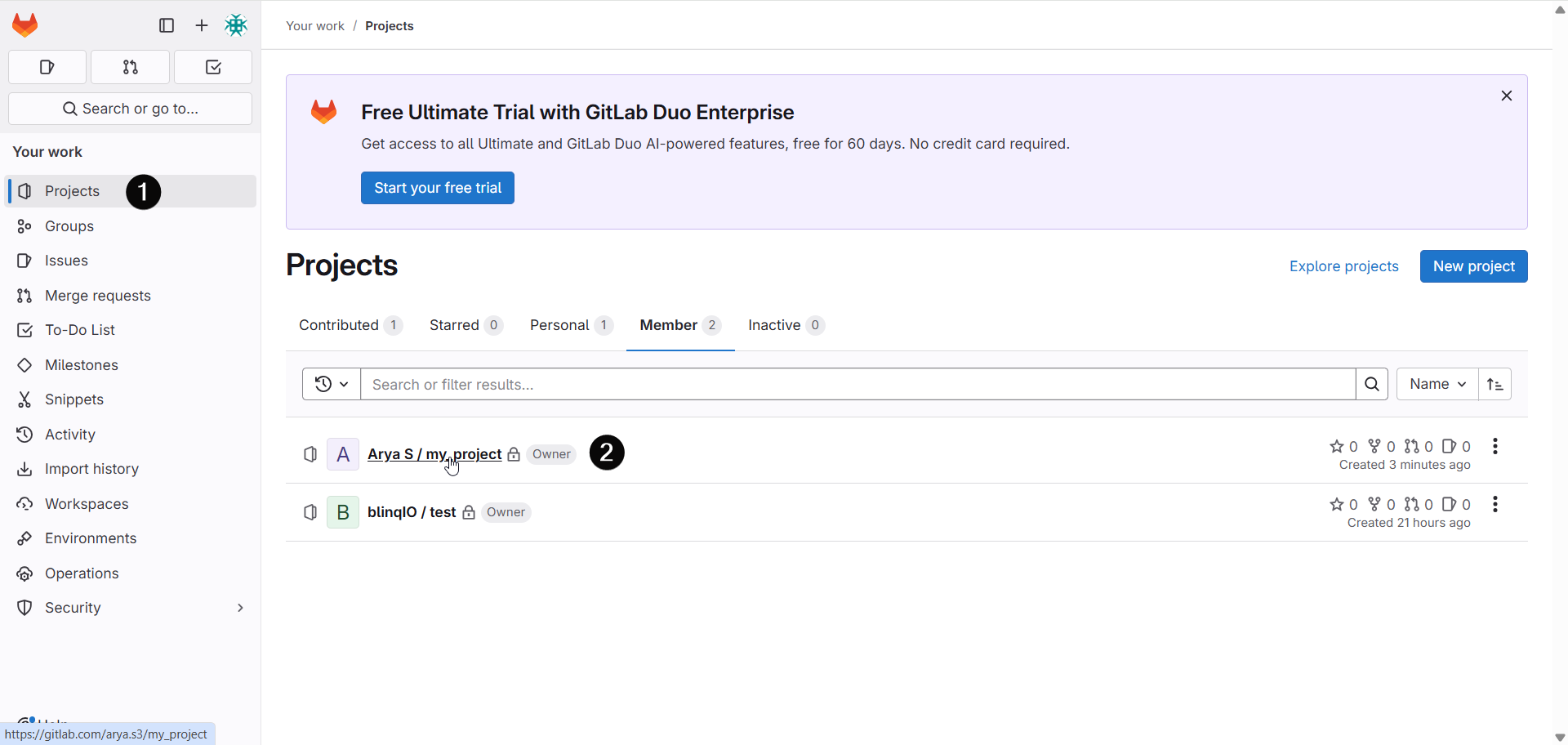The height and width of the screenshot is (745, 1568).
Task: Open more actions for blinqIO / test
Action: coord(1495,505)
